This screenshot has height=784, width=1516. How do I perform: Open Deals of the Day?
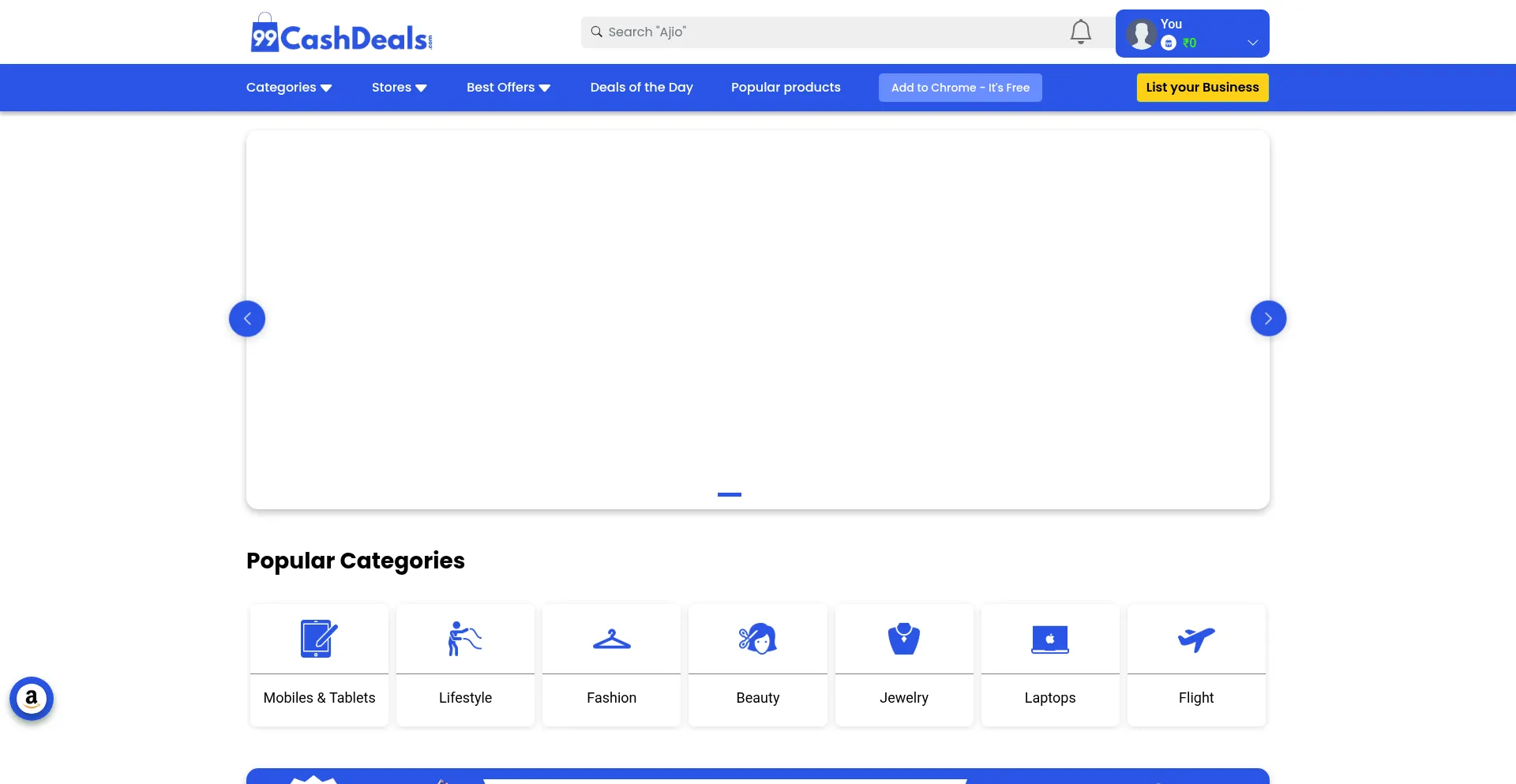[x=642, y=88]
